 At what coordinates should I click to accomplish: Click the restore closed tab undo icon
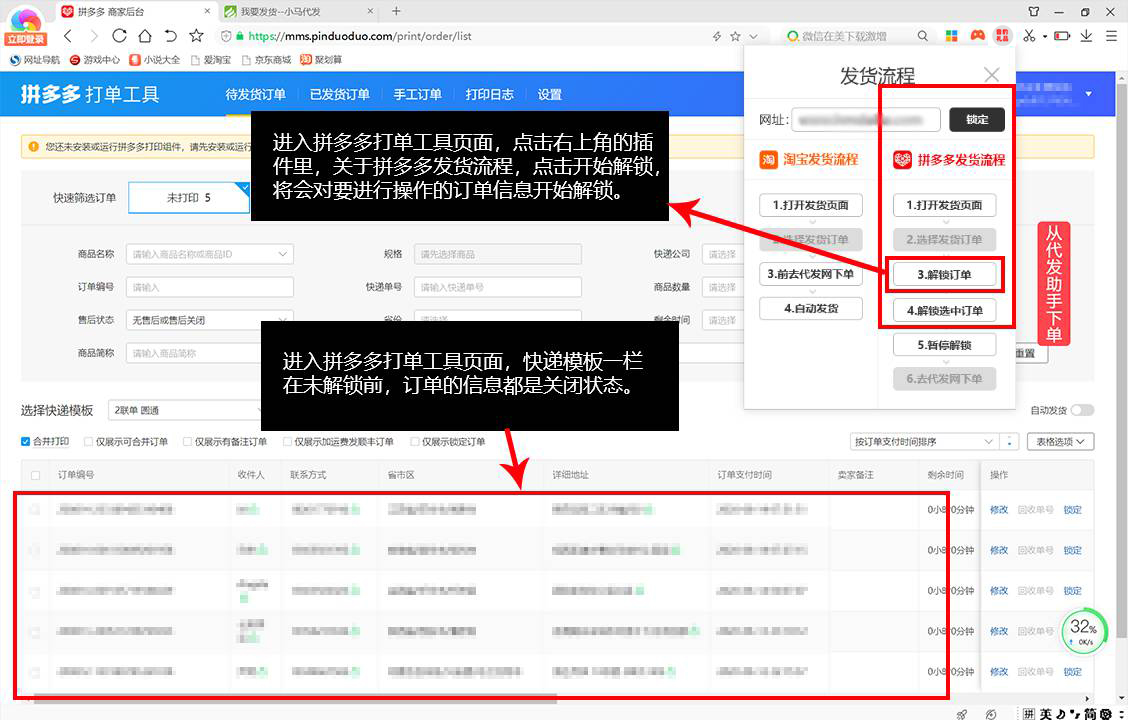170,36
